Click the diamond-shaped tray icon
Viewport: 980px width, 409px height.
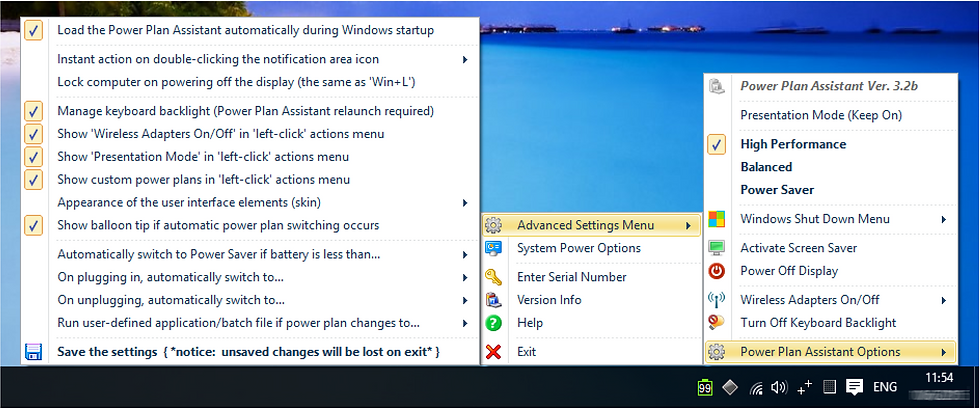tap(730, 387)
